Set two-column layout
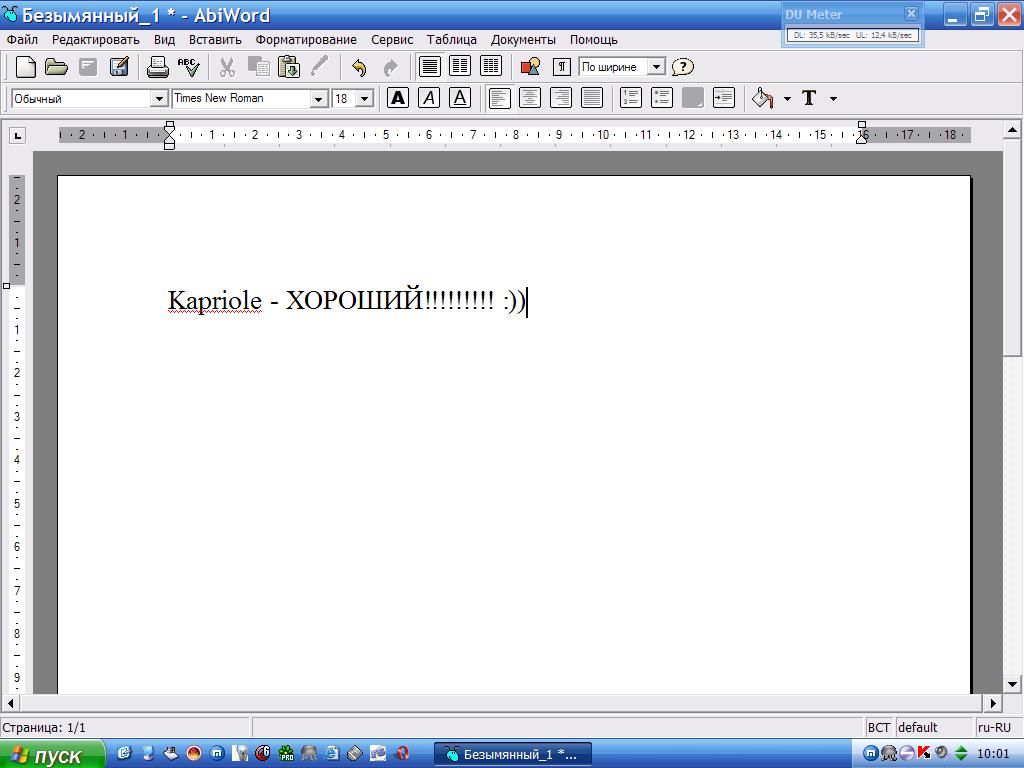This screenshot has width=1024, height=768. coord(460,67)
